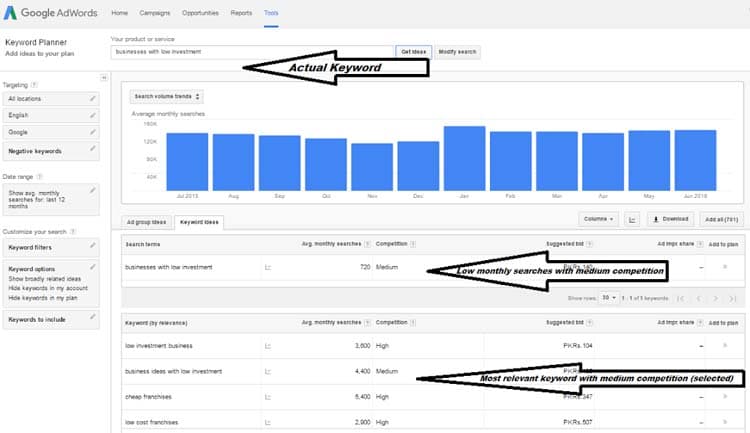Screen dimensions: 750x433
Task: Open Suggested bid help in Search terms table
Action: click(x=590, y=244)
